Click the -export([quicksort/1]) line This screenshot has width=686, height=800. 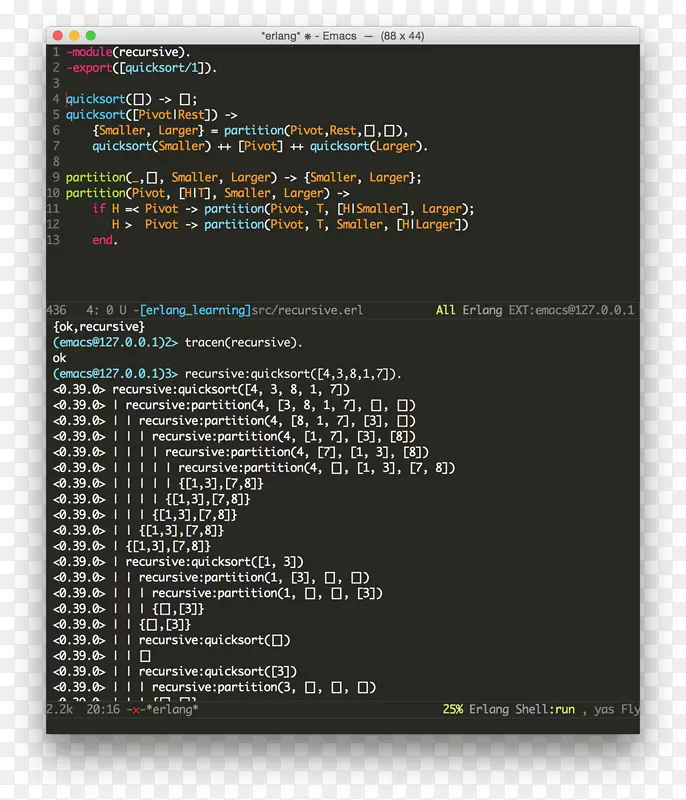140,68
